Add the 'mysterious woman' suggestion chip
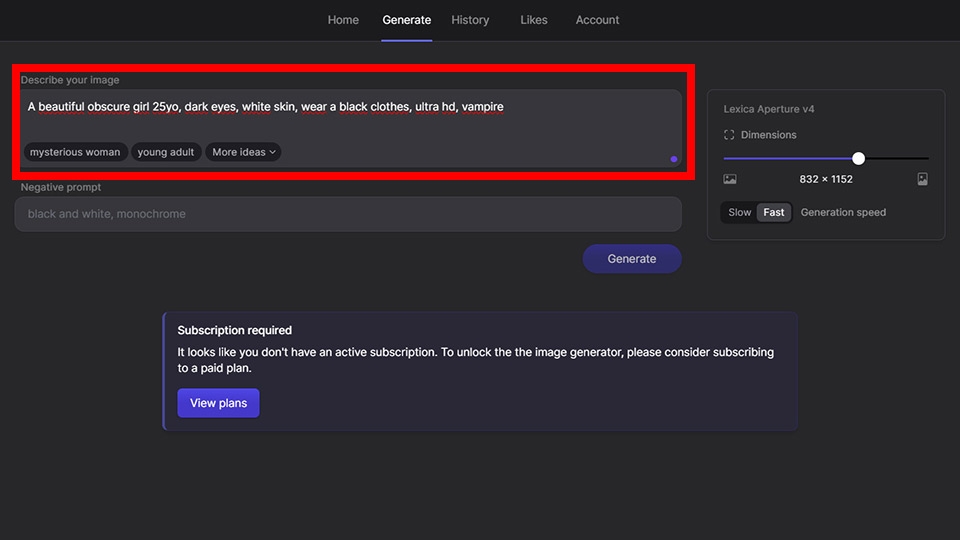Screen dimensions: 960x540 pos(75,152)
